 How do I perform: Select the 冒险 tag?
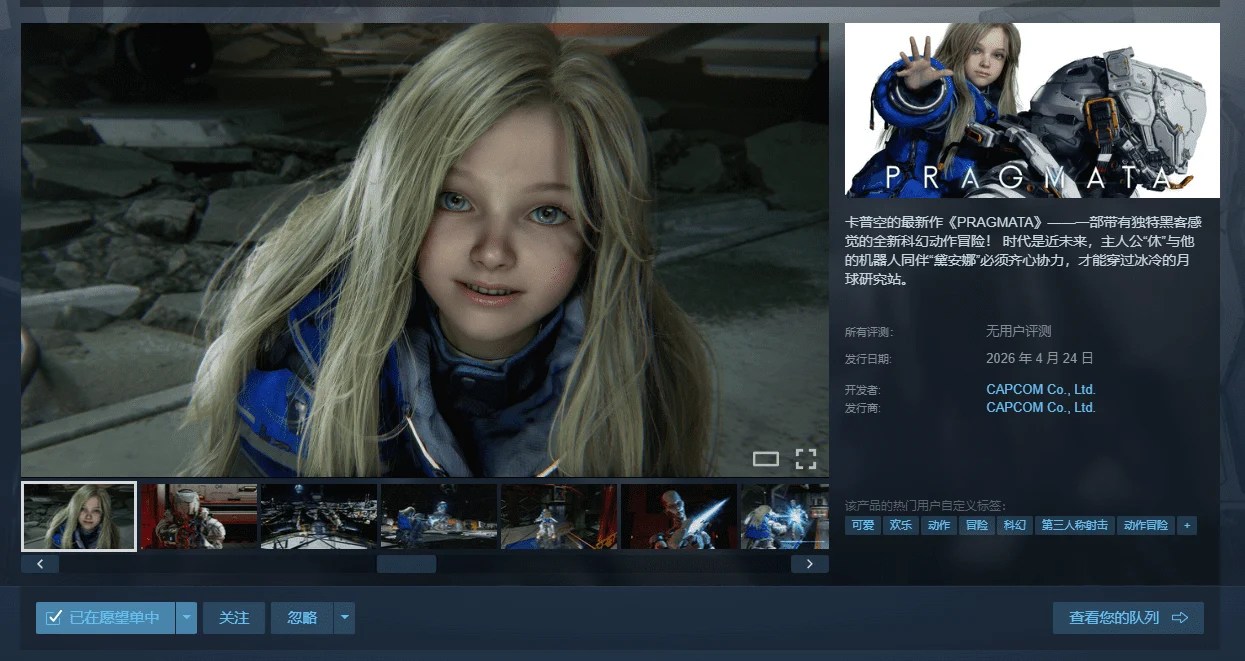tap(976, 525)
